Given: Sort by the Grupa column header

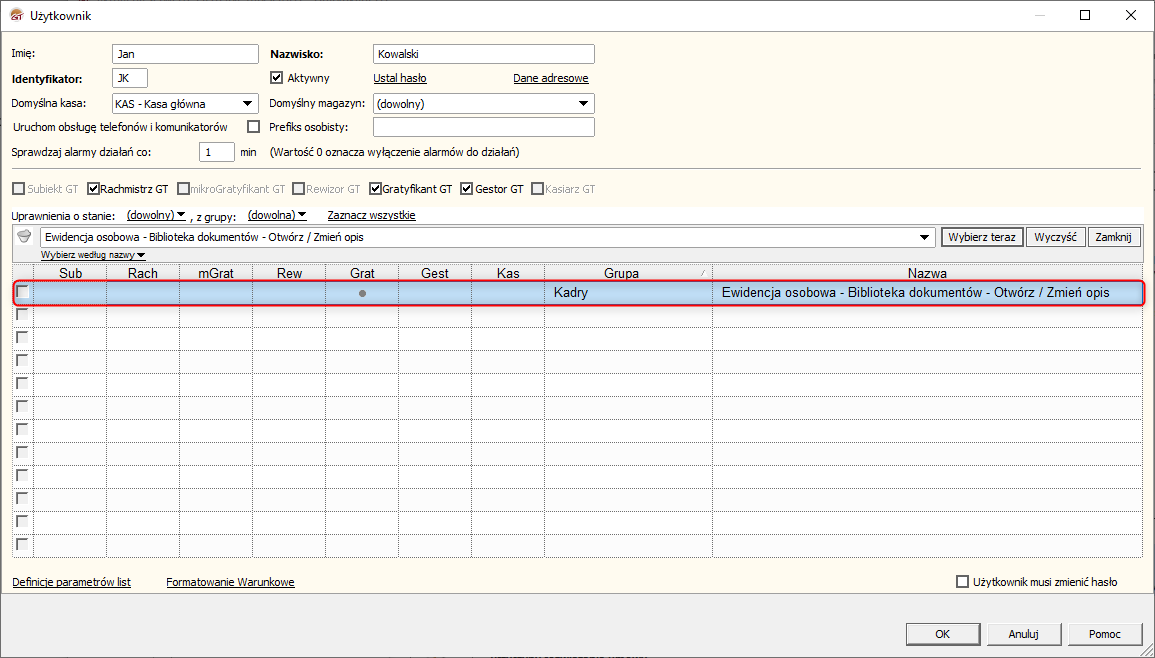Looking at the screenshot, I should click(x=628, y=273).
